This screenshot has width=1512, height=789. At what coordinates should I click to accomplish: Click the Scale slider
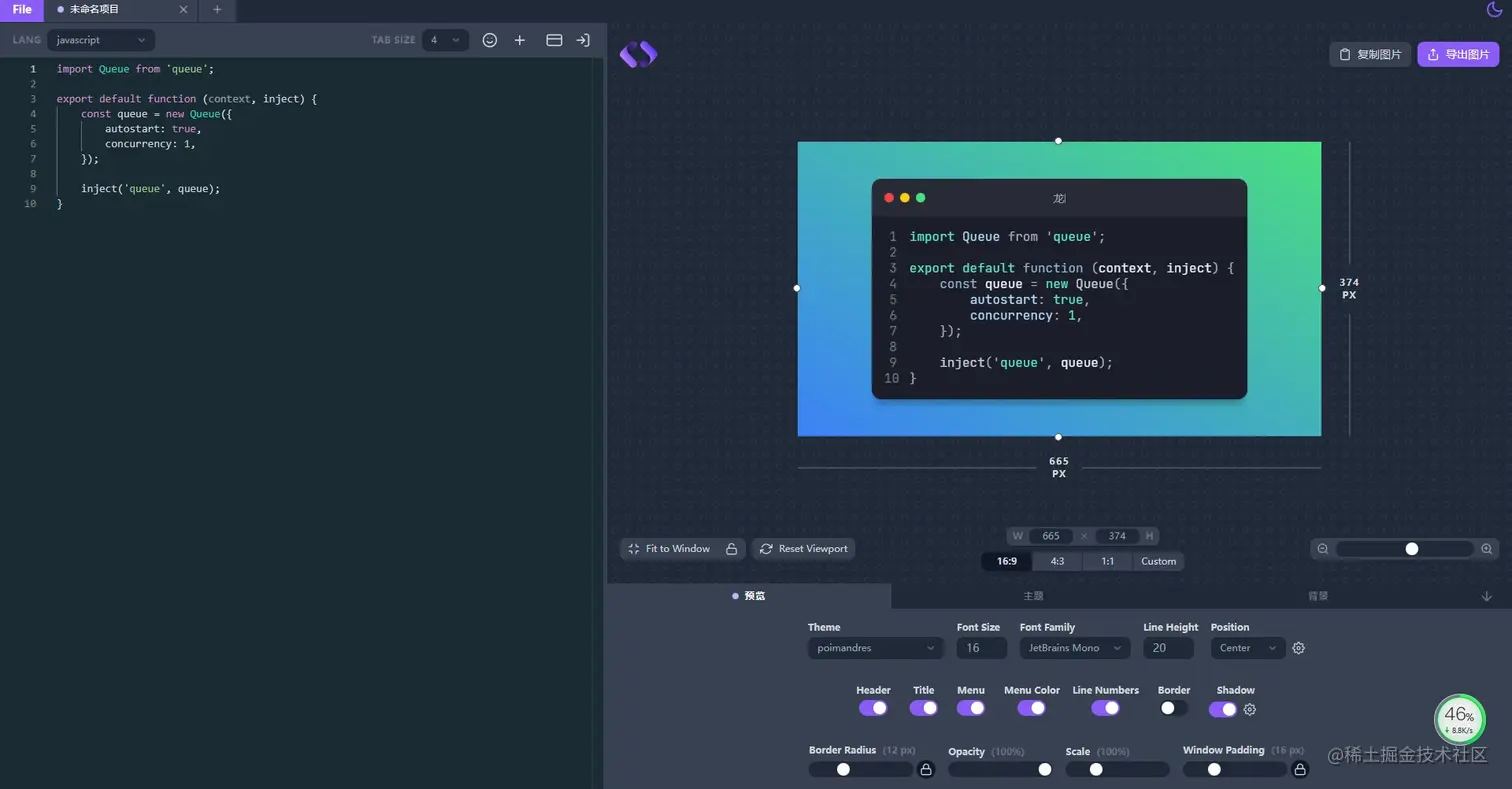coord(1118,769)
